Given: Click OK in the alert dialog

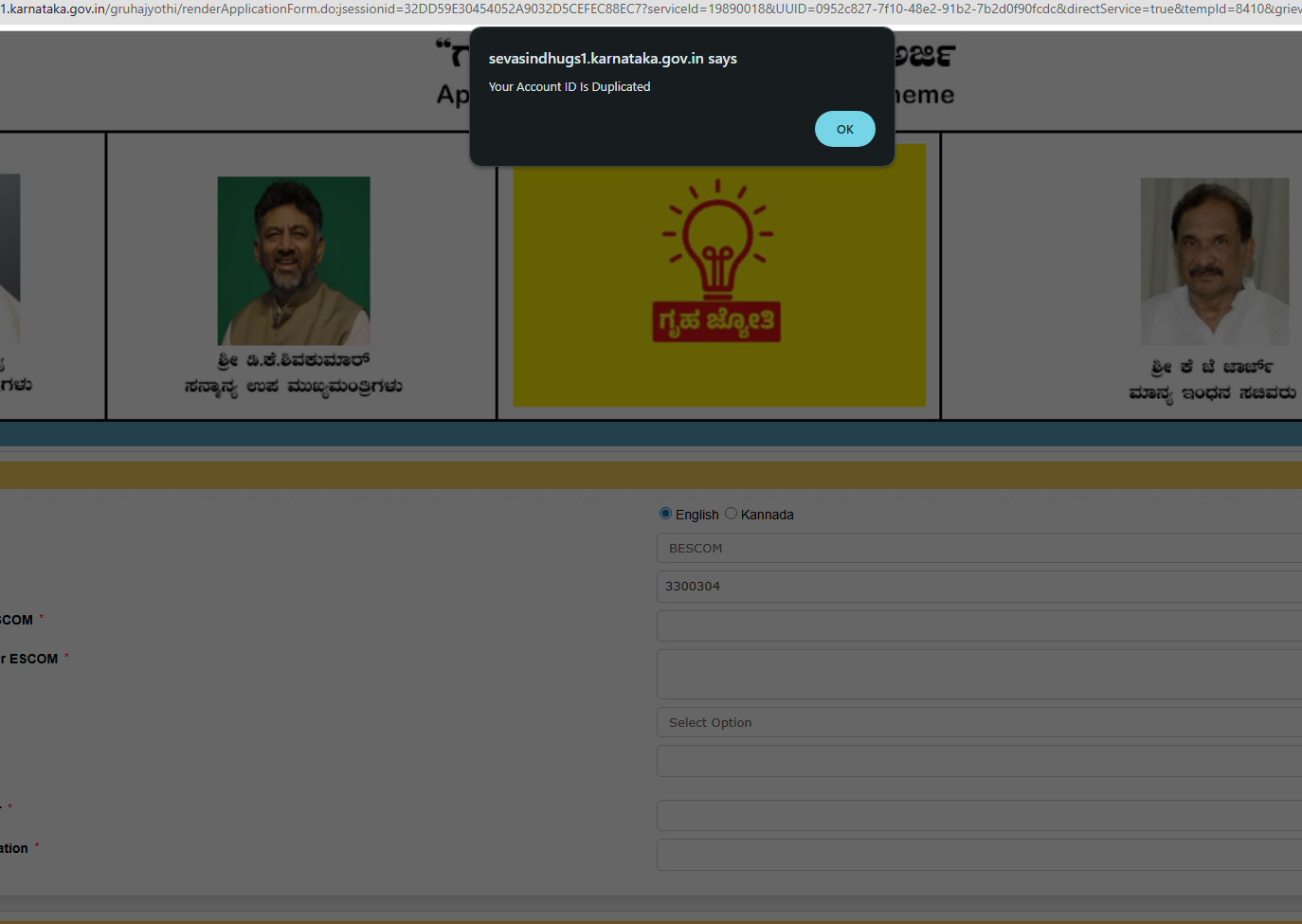Looking at the screenshot, I should 844,129.
